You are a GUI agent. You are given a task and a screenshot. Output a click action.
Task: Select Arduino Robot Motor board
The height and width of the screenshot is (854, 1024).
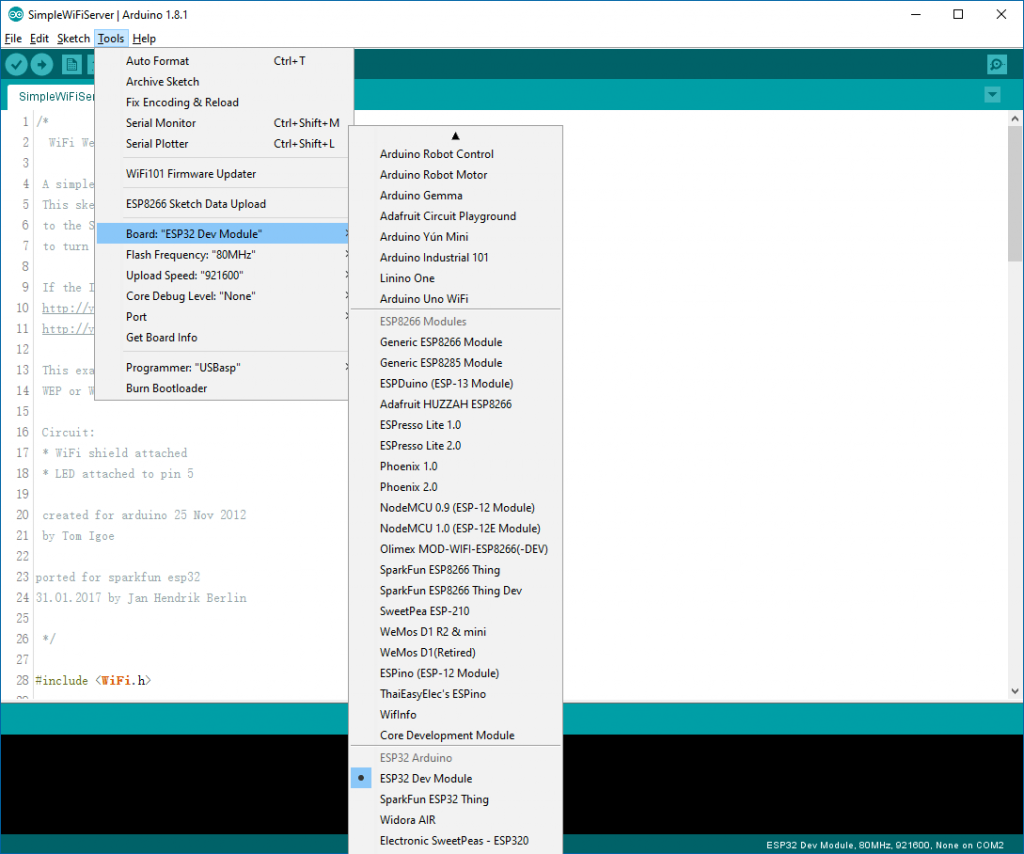pos(456,175)
